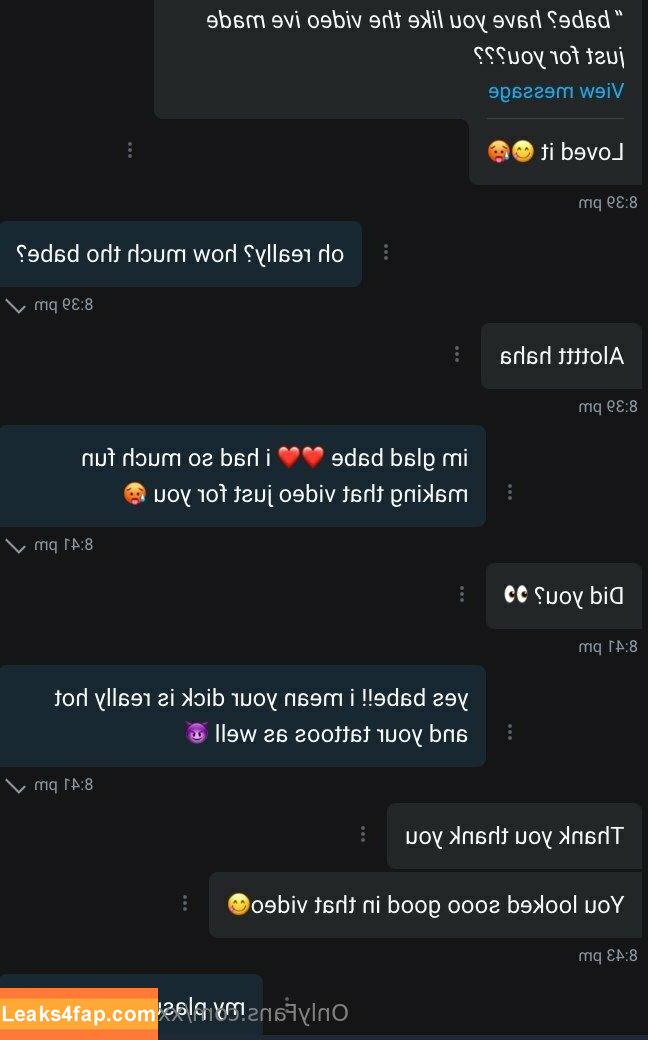Click the three dots next to "Did you?"
The image size is (648, 1040).
[462, 594]
